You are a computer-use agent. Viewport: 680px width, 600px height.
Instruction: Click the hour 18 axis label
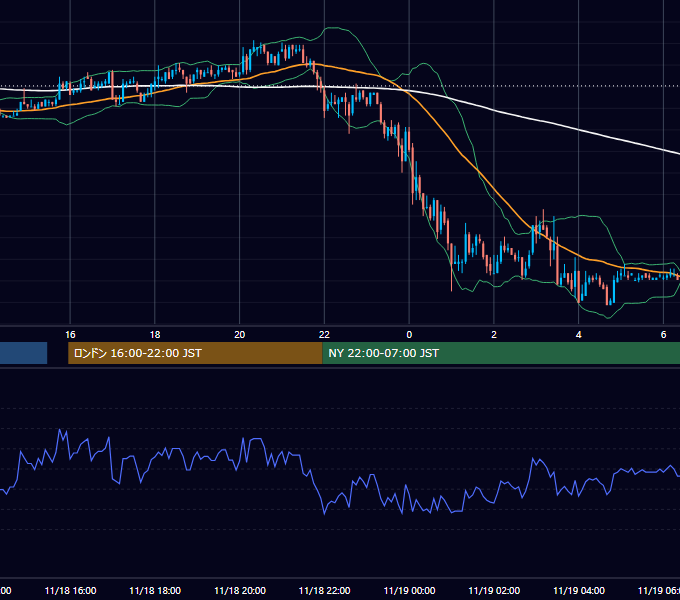click(155, 335)
